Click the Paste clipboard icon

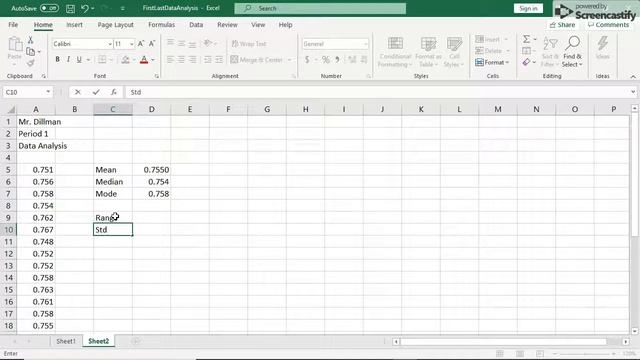[x=15, y=44]
